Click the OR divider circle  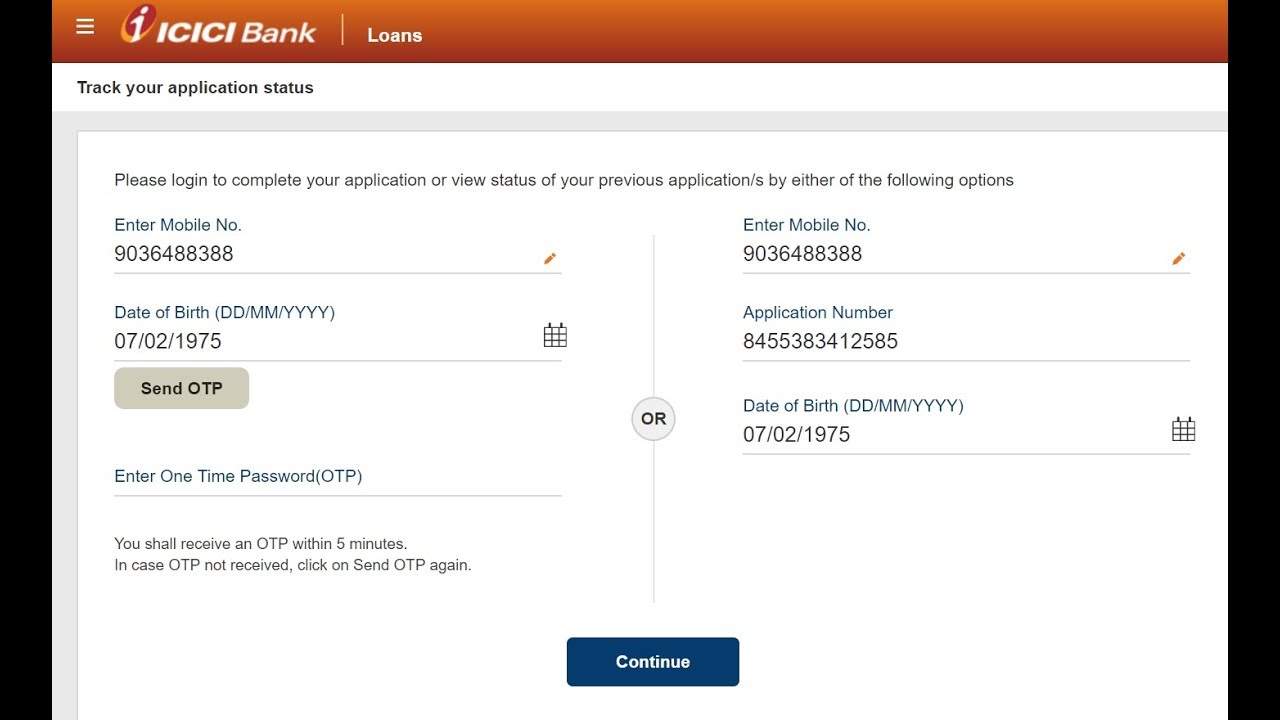[x=653, y=419]
